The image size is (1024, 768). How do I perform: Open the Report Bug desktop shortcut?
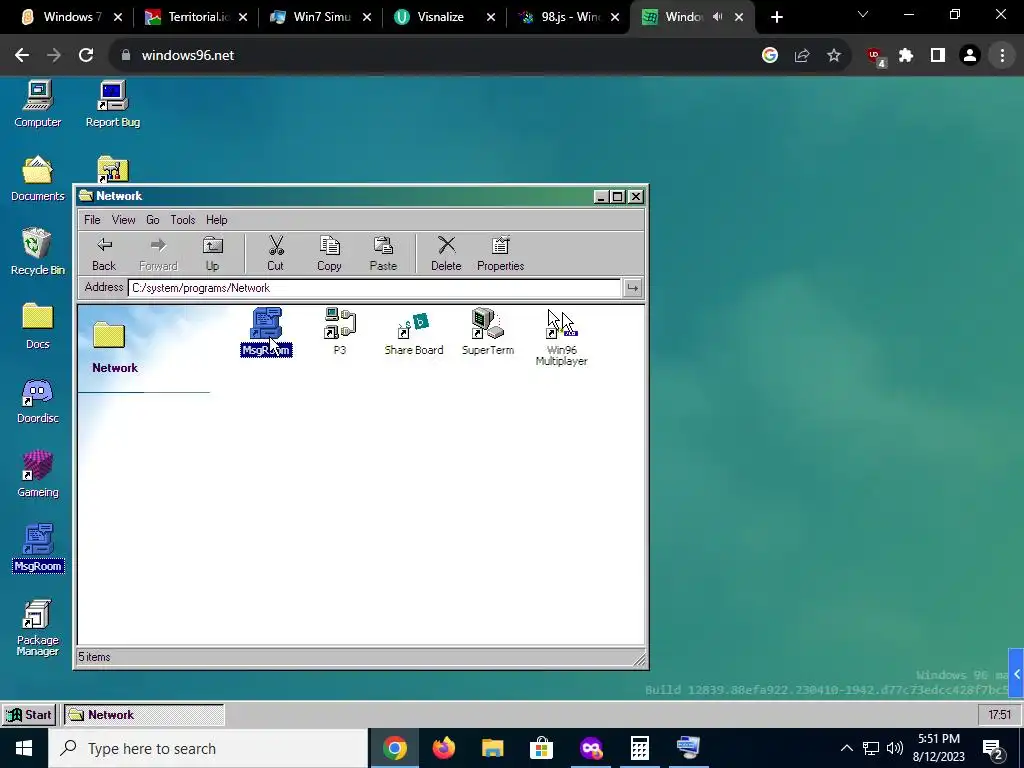pyautogui.click(x=112, y=104)
